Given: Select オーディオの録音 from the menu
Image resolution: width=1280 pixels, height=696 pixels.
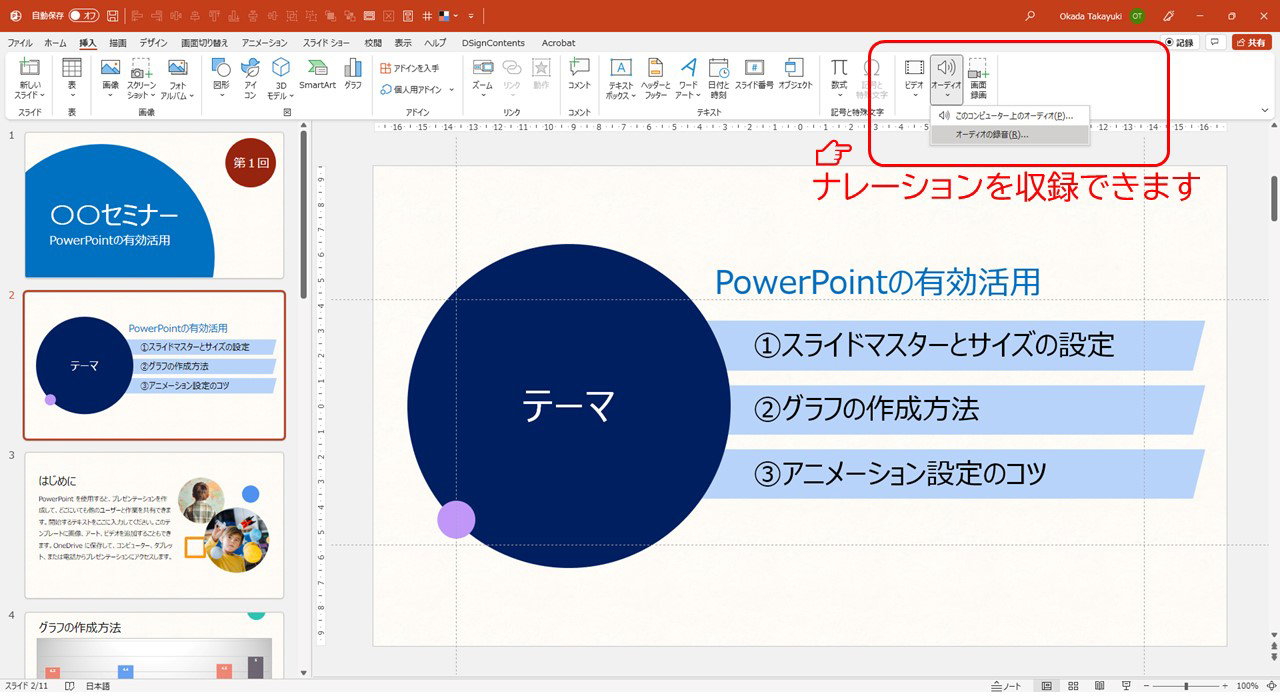Looking at the screenshot, I should click(1010, 134).
